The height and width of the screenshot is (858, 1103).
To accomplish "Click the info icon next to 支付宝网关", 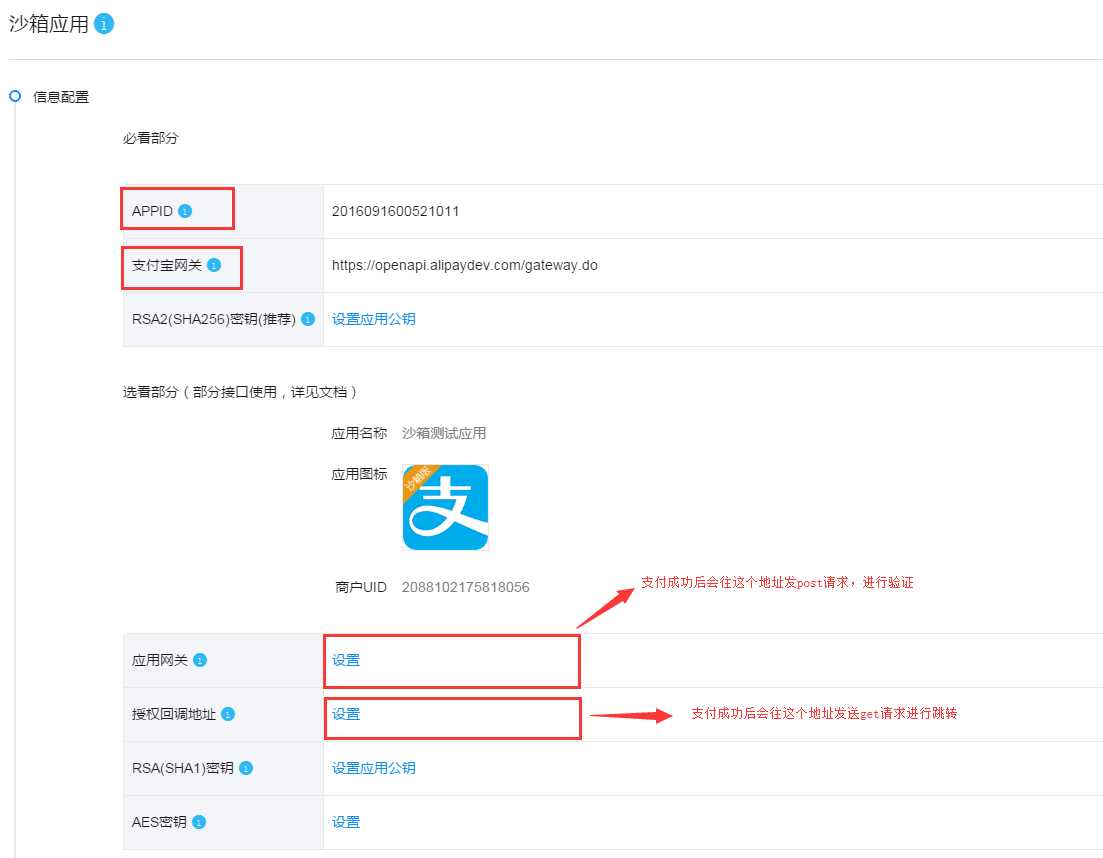I will coord(214,265).
